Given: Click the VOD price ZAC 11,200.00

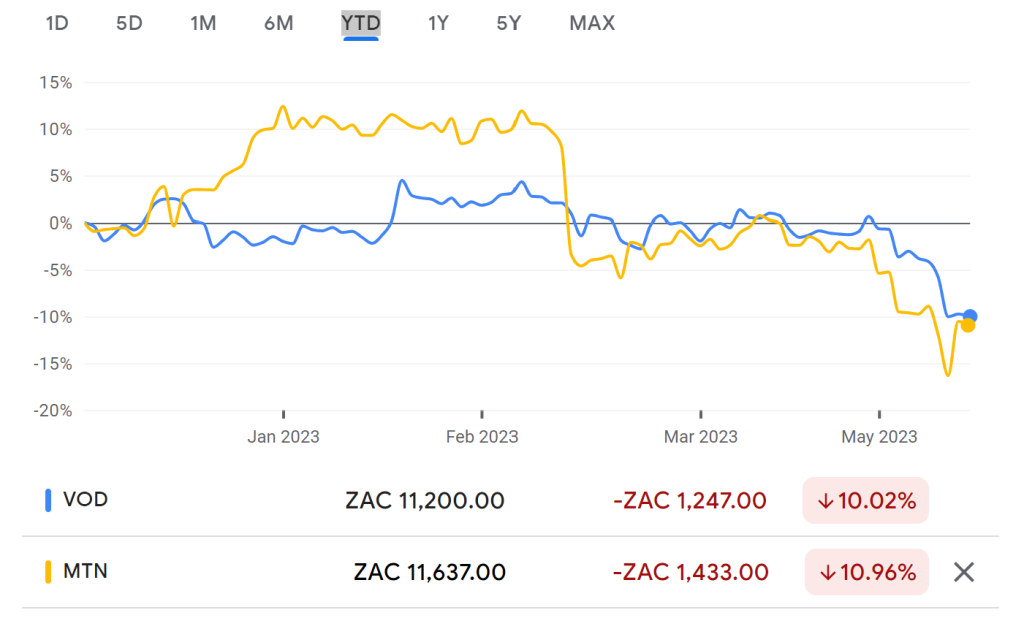Looking at the screenshot, I should (x=424, y=501).
